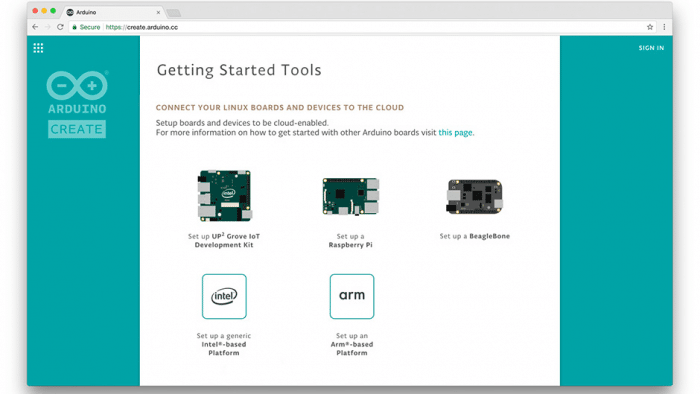This screenshot has width=700, height=394.
Task: Click the red window close button
Action: tap(35, 11)
